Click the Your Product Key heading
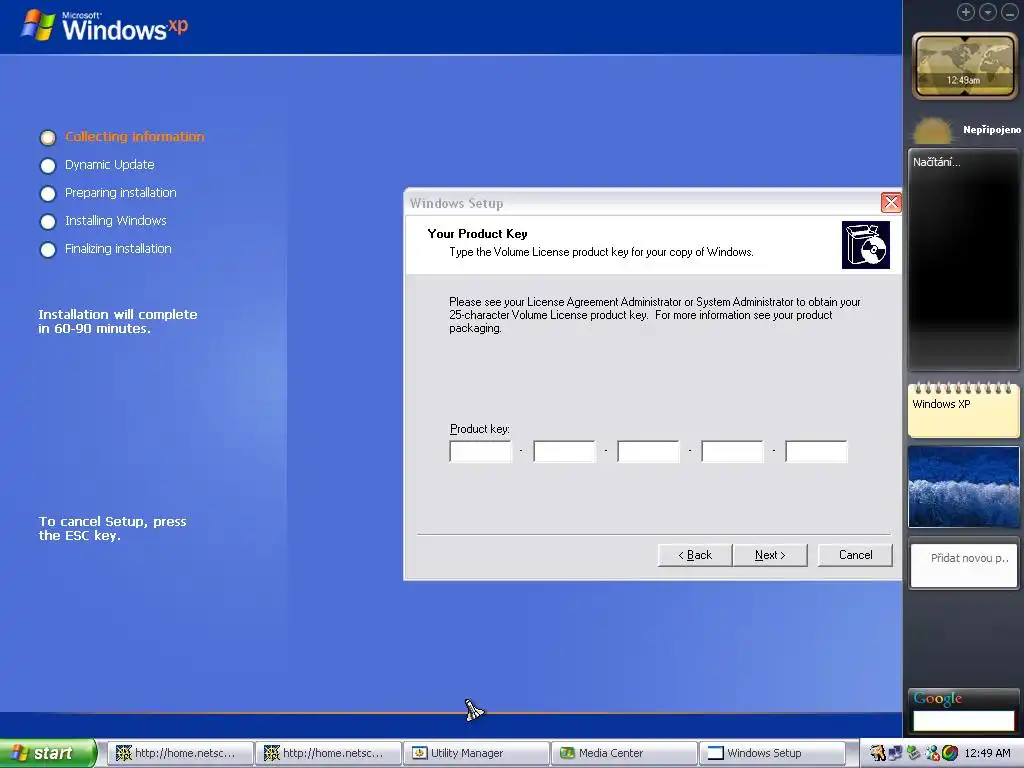The image size is (1024, 768). pos(477,234)
